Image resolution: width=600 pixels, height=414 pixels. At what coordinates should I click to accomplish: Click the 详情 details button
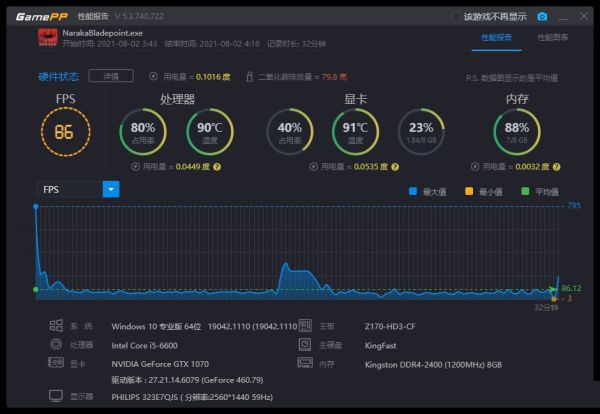pos(110,76)
